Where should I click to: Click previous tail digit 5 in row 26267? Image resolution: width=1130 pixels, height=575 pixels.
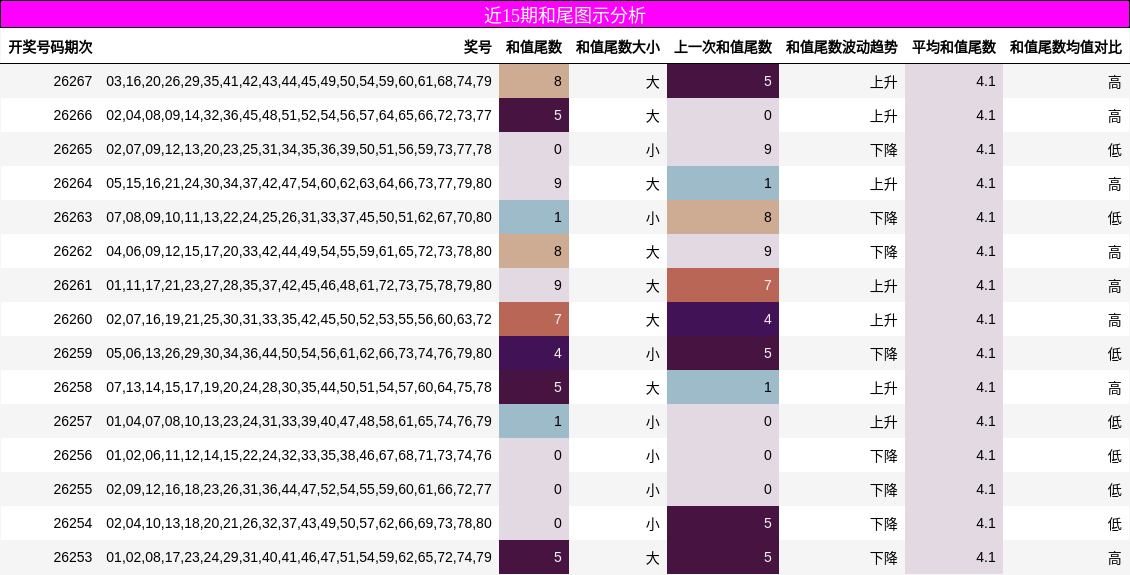[723, 81]
